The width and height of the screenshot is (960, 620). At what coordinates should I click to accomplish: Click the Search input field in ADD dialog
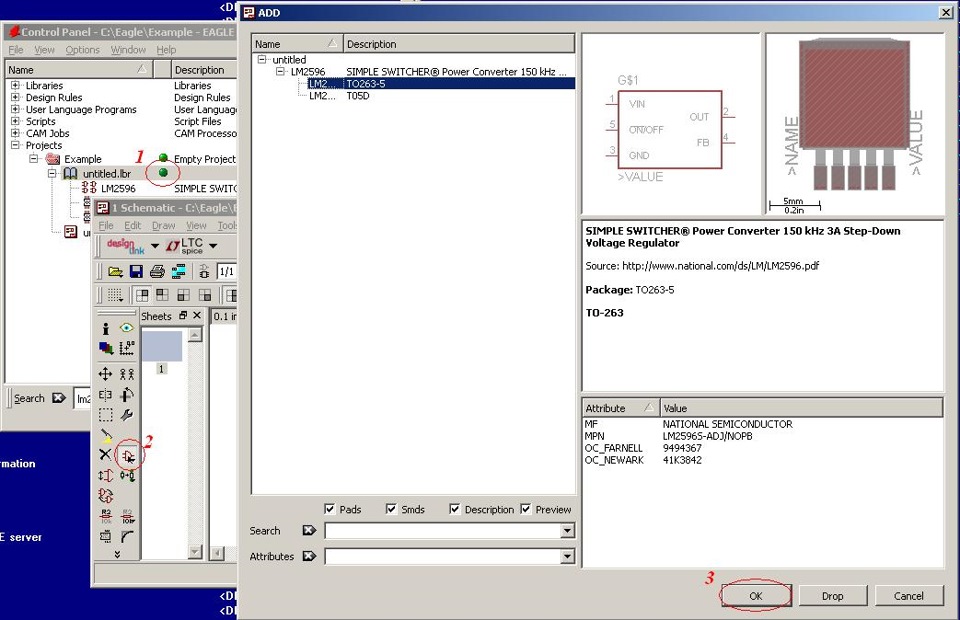(x=443, y=531)
